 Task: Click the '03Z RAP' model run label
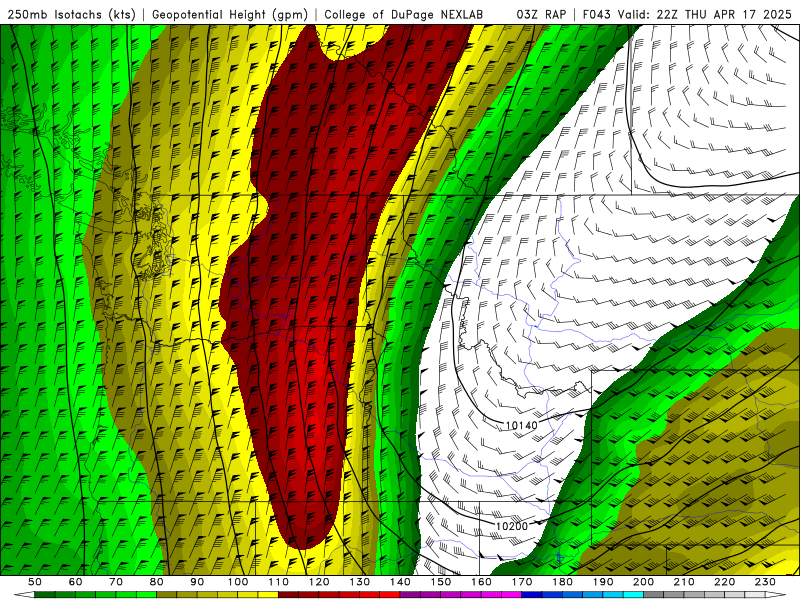[541, 14]
